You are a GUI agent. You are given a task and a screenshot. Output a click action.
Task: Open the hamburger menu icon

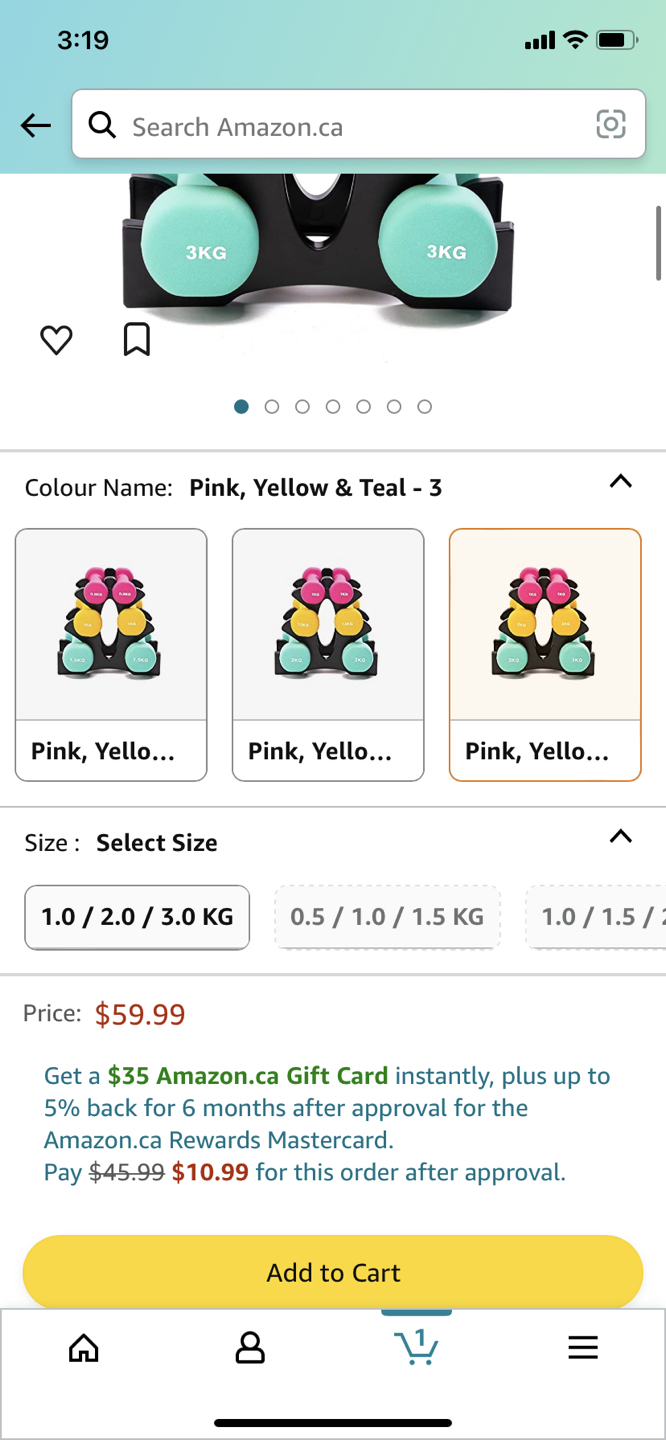pyautogui.click(x=583, y=1348)
